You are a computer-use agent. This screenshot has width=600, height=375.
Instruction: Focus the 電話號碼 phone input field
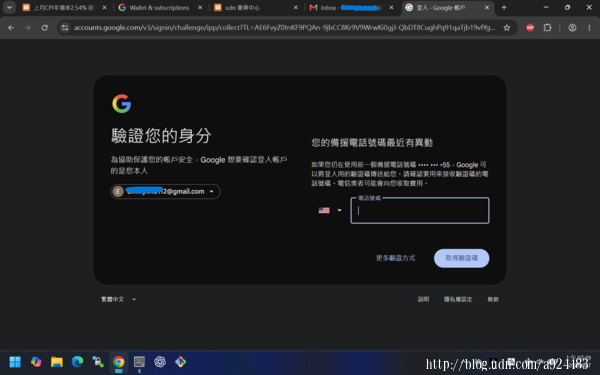tap(420, 210)
